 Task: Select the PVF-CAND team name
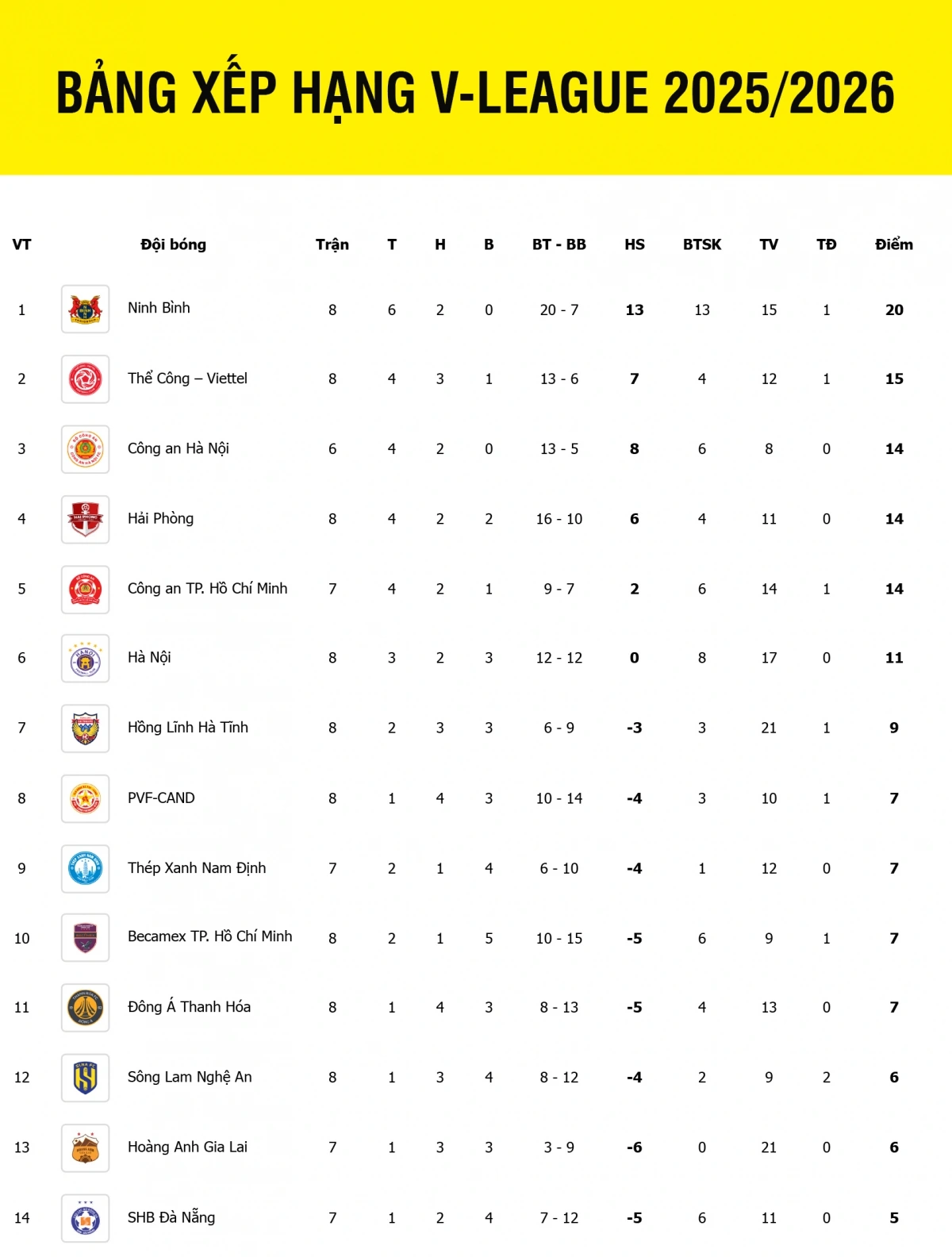pos(161,798)
